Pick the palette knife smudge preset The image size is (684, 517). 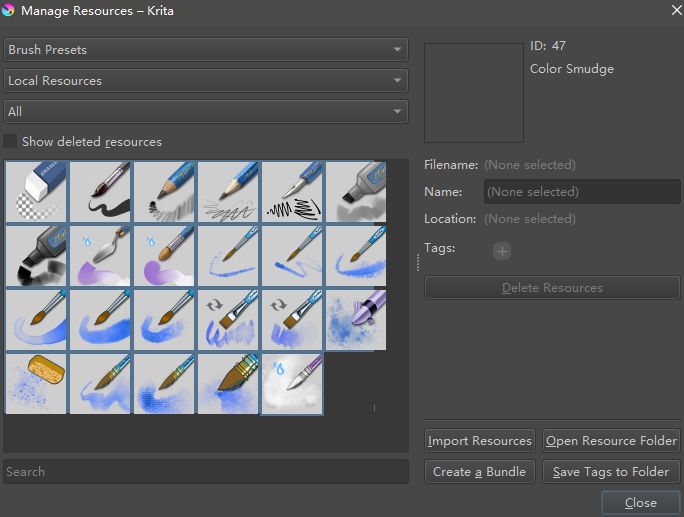click(x=100, y=256)
